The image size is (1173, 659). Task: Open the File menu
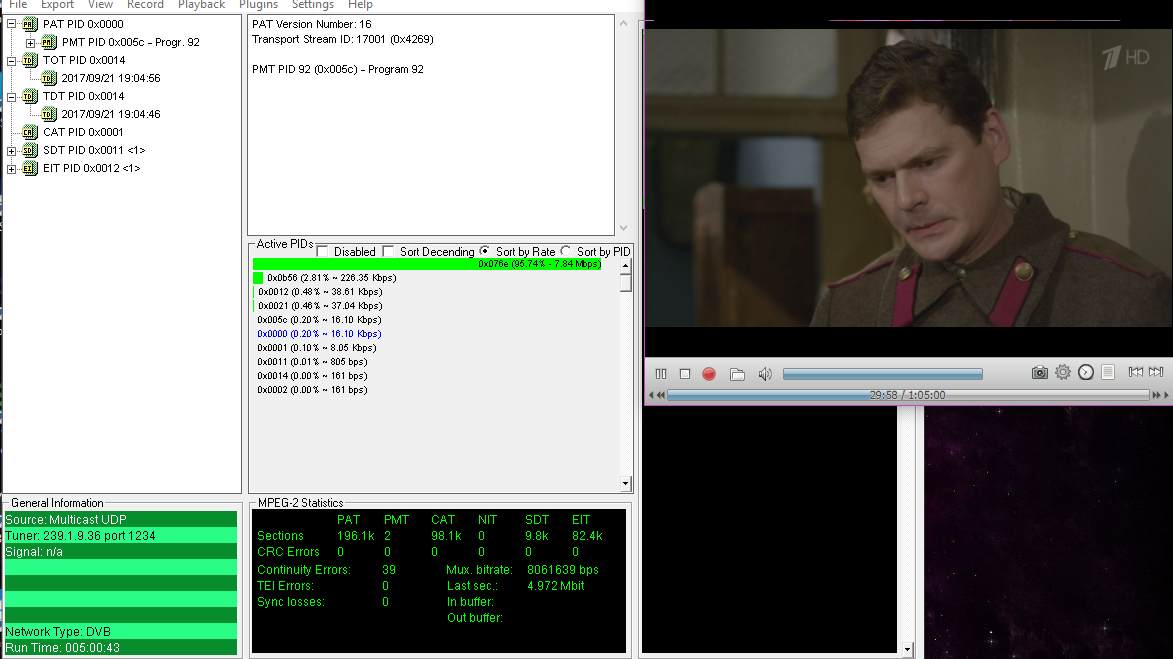pyautogui.click(x=18, y=4)
